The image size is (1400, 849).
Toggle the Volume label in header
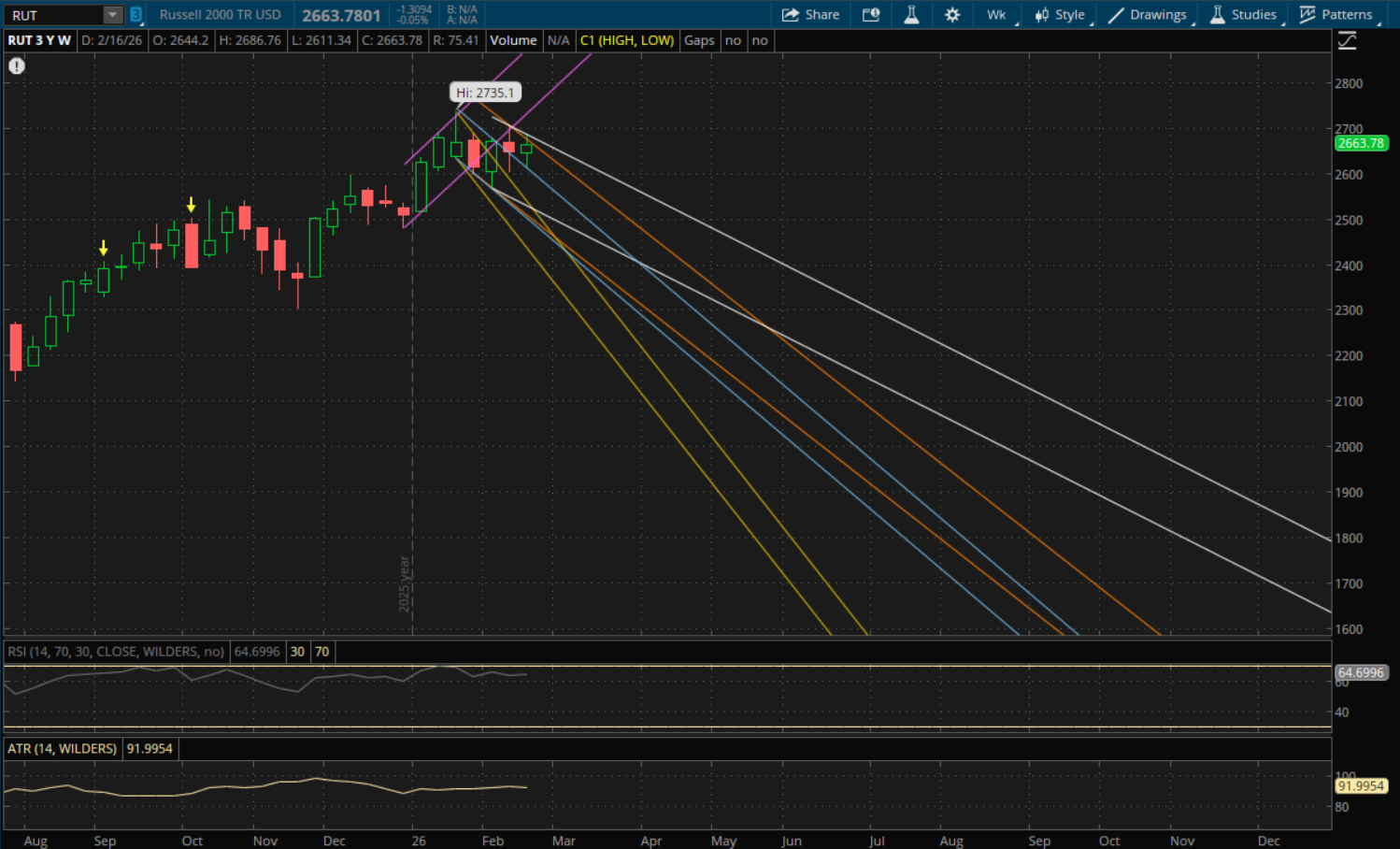[x=513, y=40]
